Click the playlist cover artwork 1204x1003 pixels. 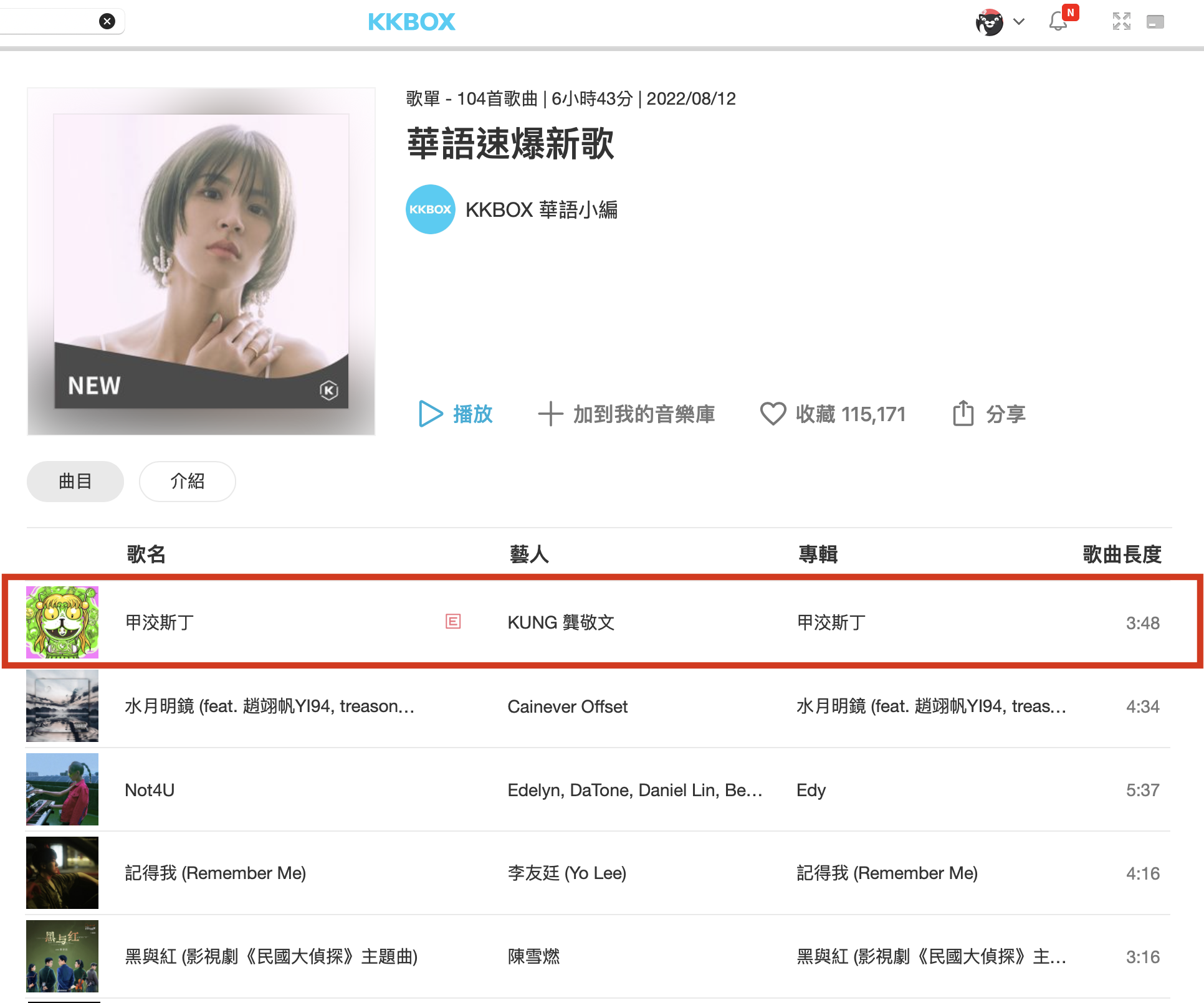pyautogui.click(x=201, y=262)
